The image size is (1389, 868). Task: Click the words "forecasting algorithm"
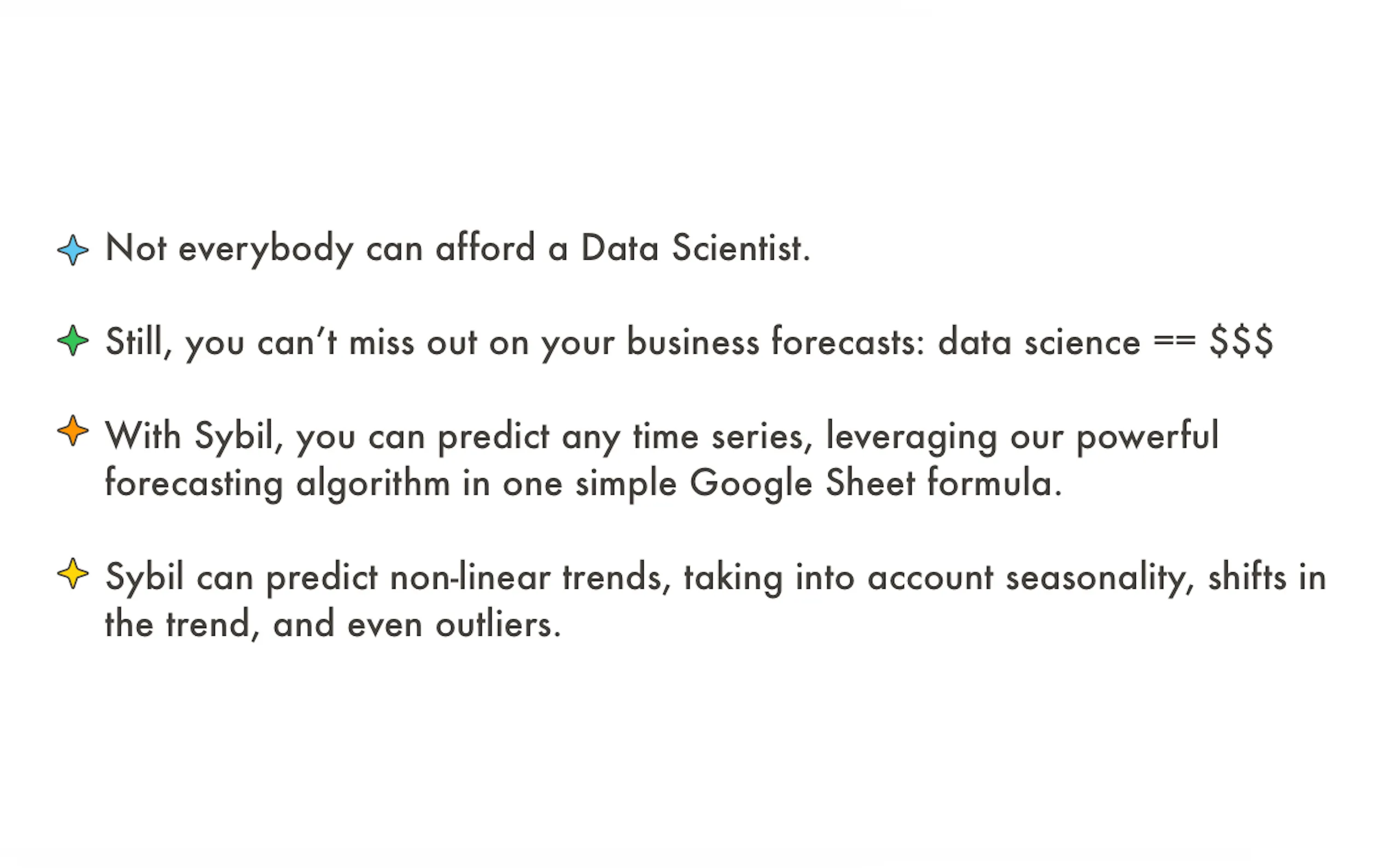point(277,483)
